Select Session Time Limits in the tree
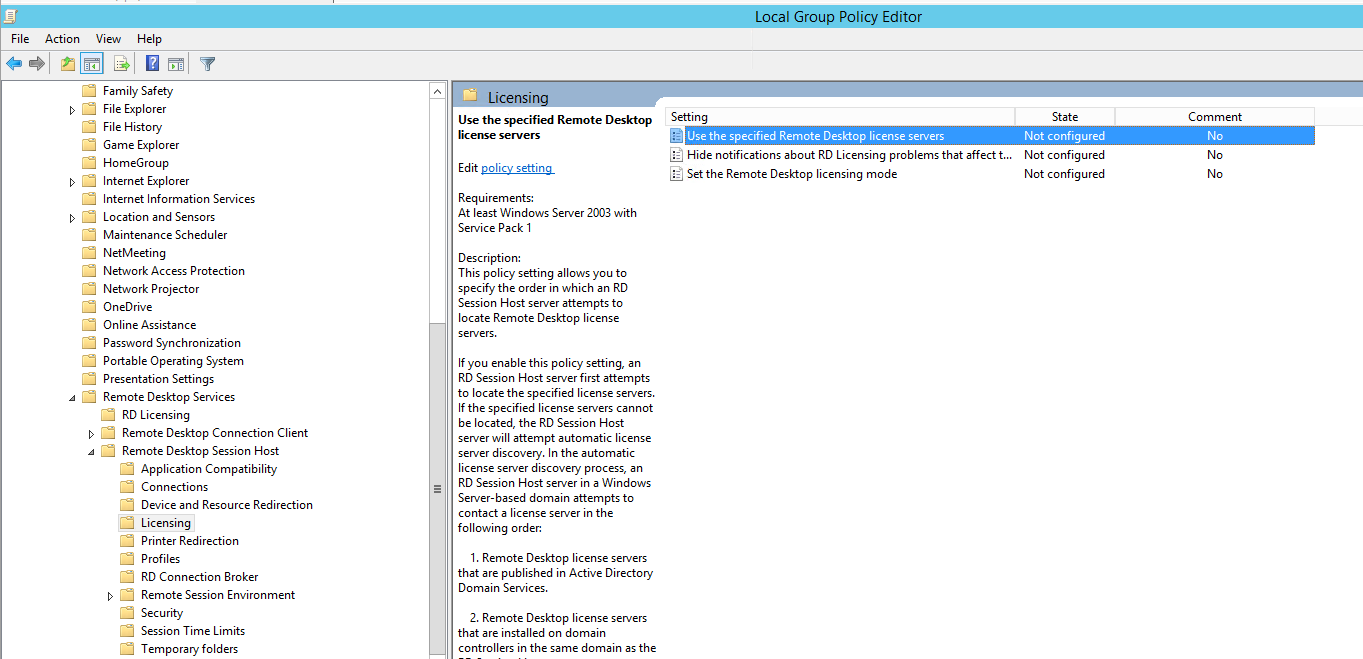The width and height of the screenshot is (1363, 659). (193, 631)
